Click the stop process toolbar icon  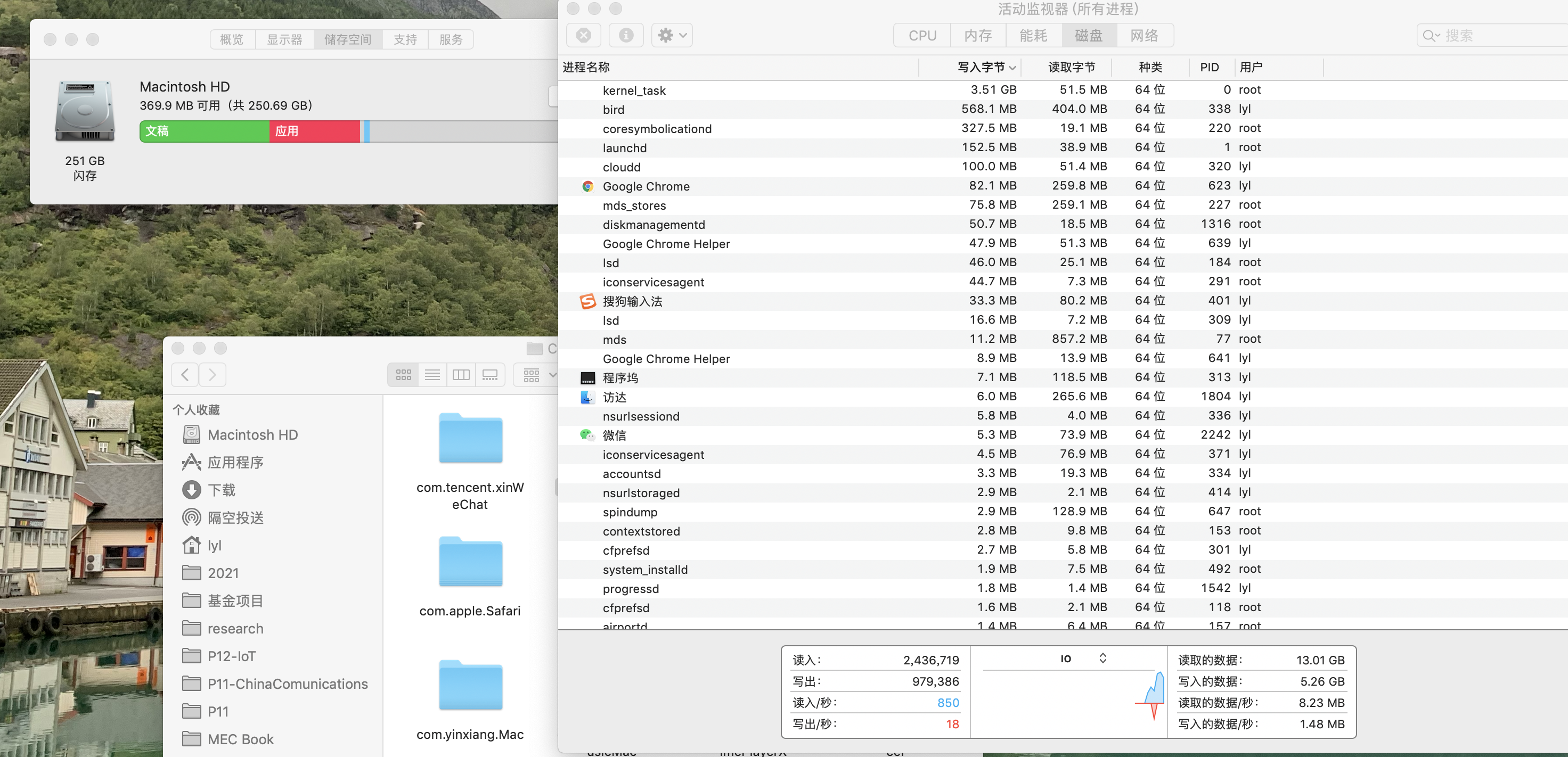pos(583,35)
